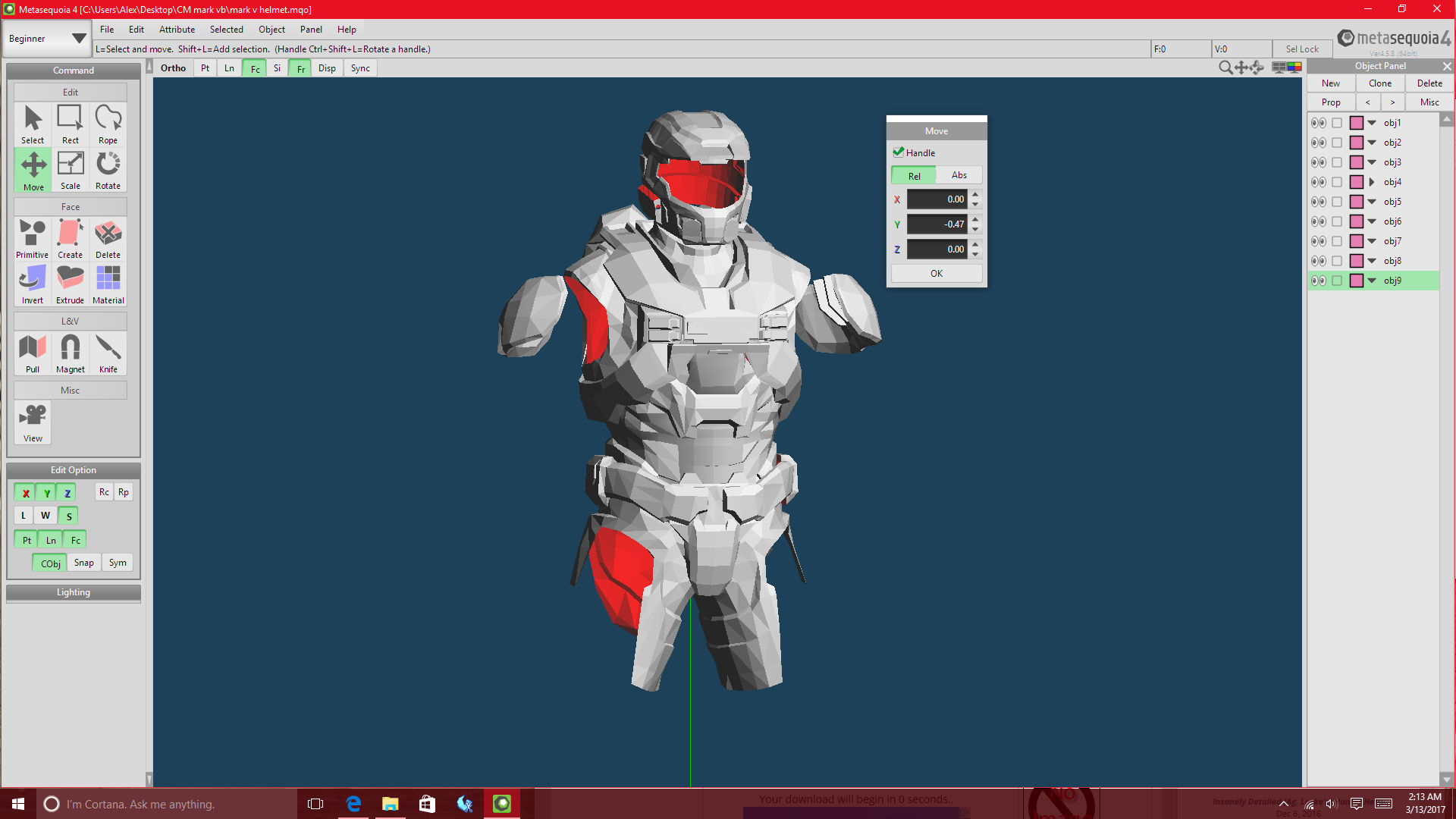The width and height of the screenshot is (1456, 819).
Task: Click Prop in the Object Panel
Action: click(x=1331, y=102)
